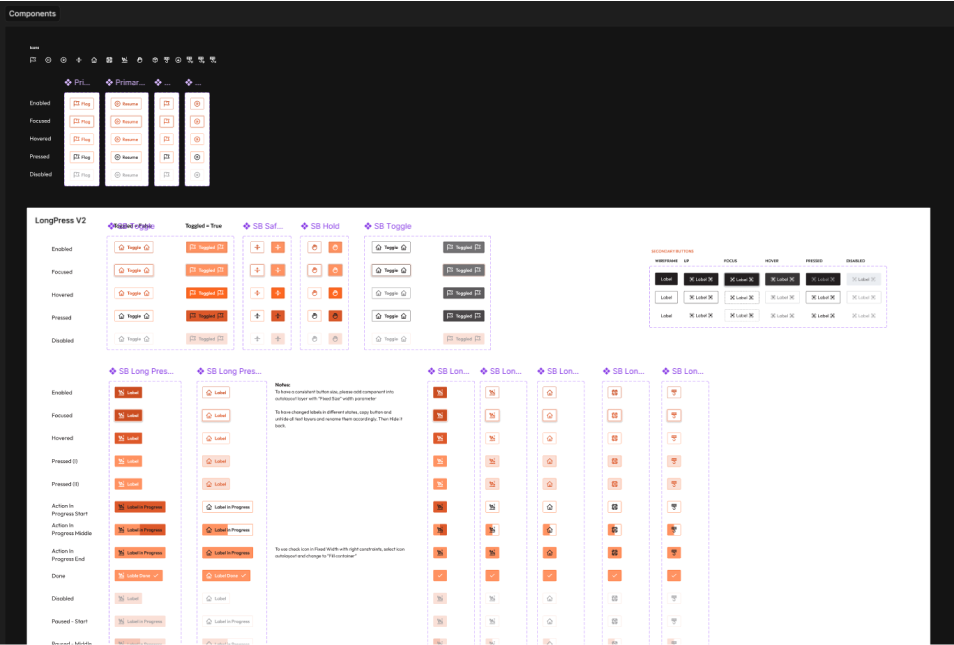Viewport: 954px width, 645px height.
Task: Click the pressed orange Toggled button
Action: [207, 316]
